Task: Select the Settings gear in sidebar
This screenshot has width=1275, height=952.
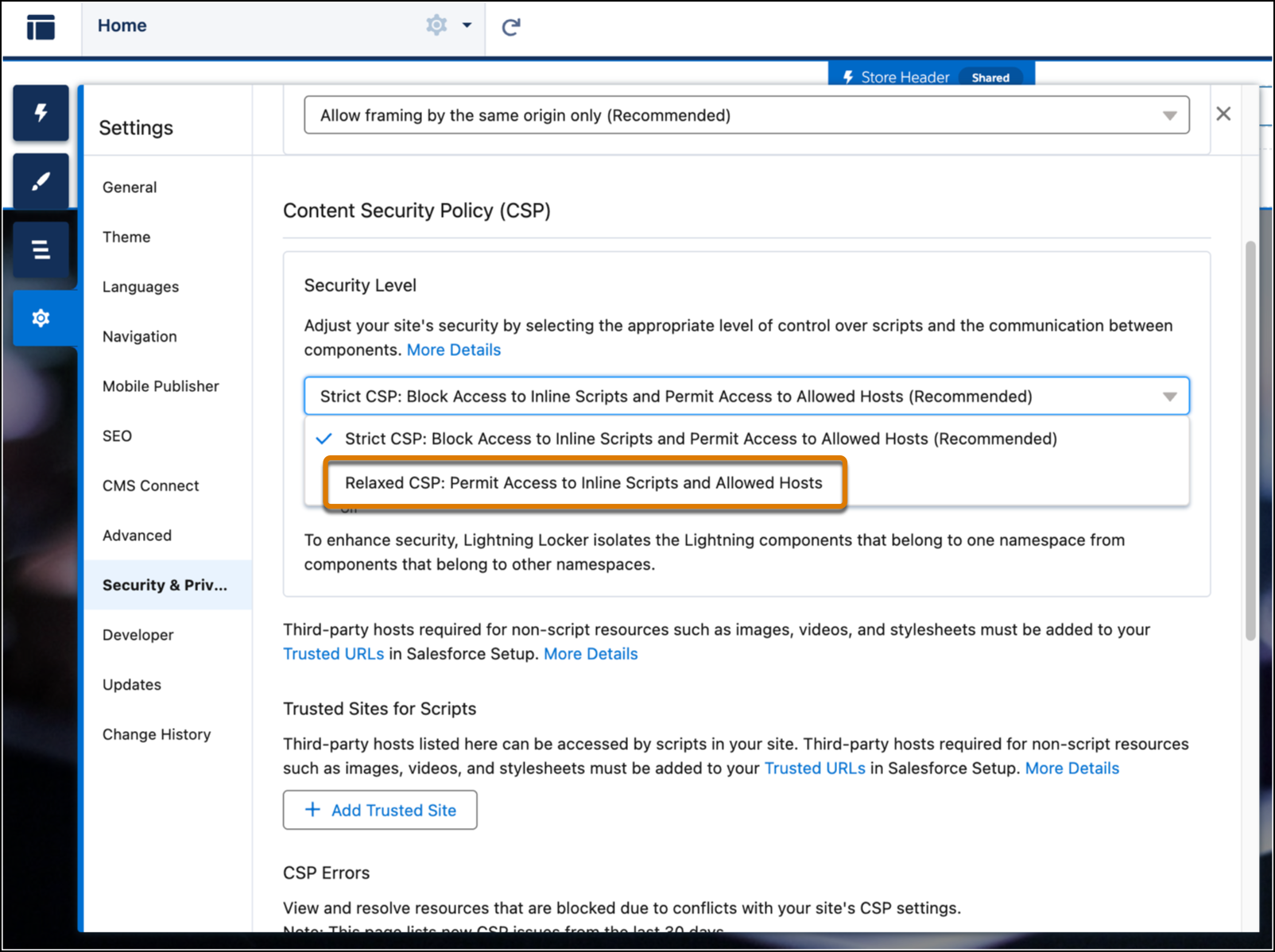Action: [x=41, y=319]
